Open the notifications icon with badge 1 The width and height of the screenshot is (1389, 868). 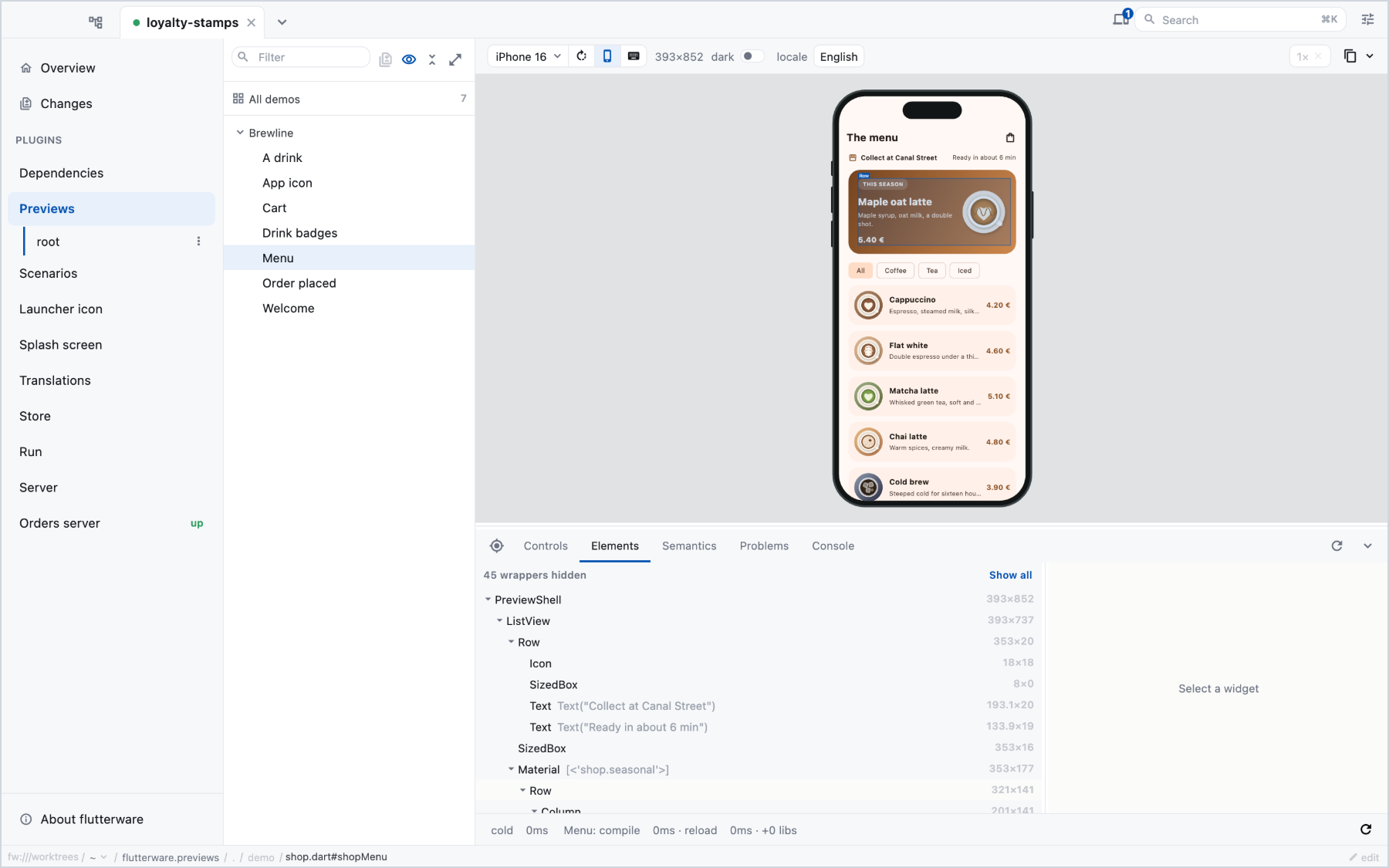coord(1121,19)
